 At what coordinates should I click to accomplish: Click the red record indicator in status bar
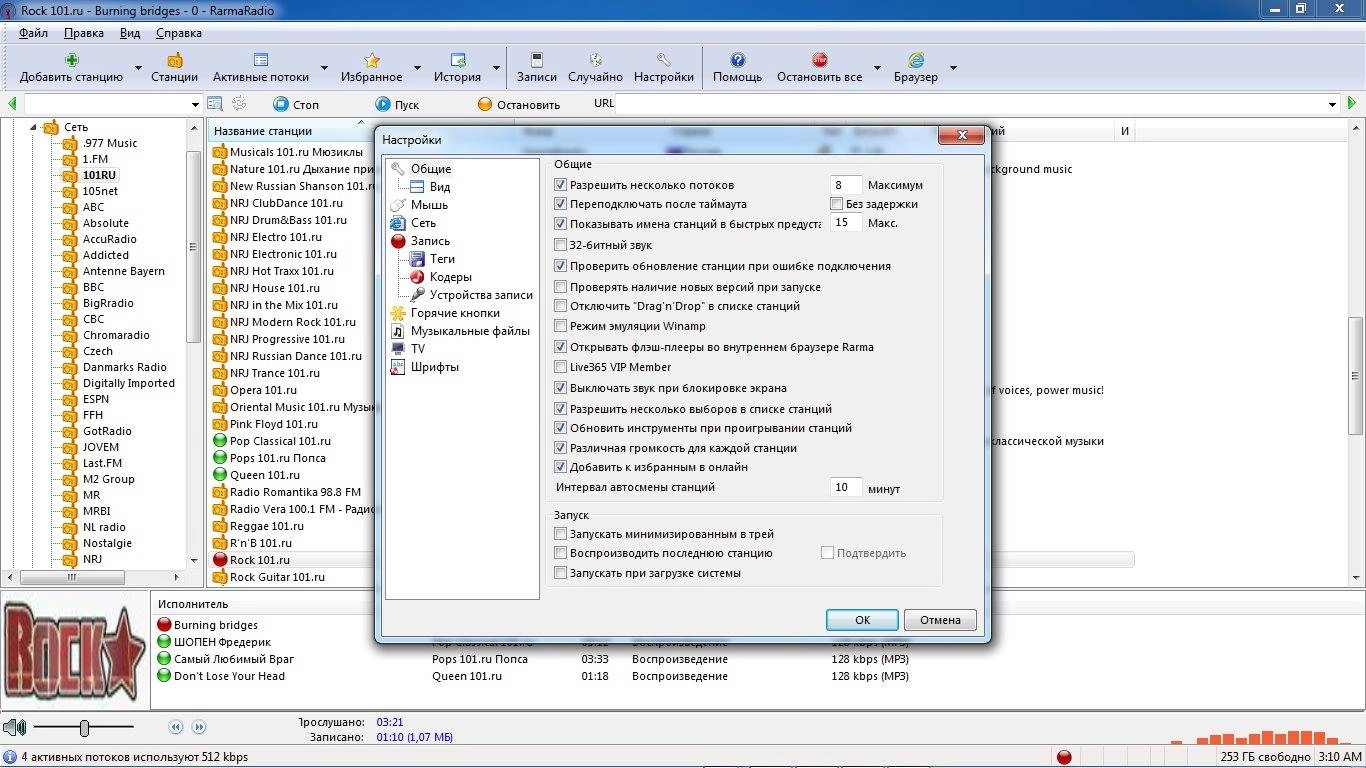pyautogui.click(x=1064, y=757)
